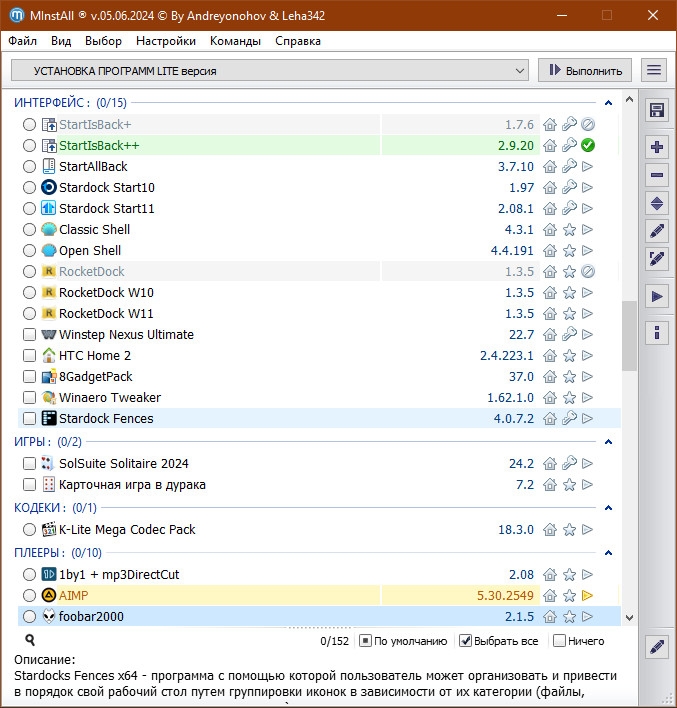Collapse the ИНТЕРФЕЙС category

click(608, 103)
